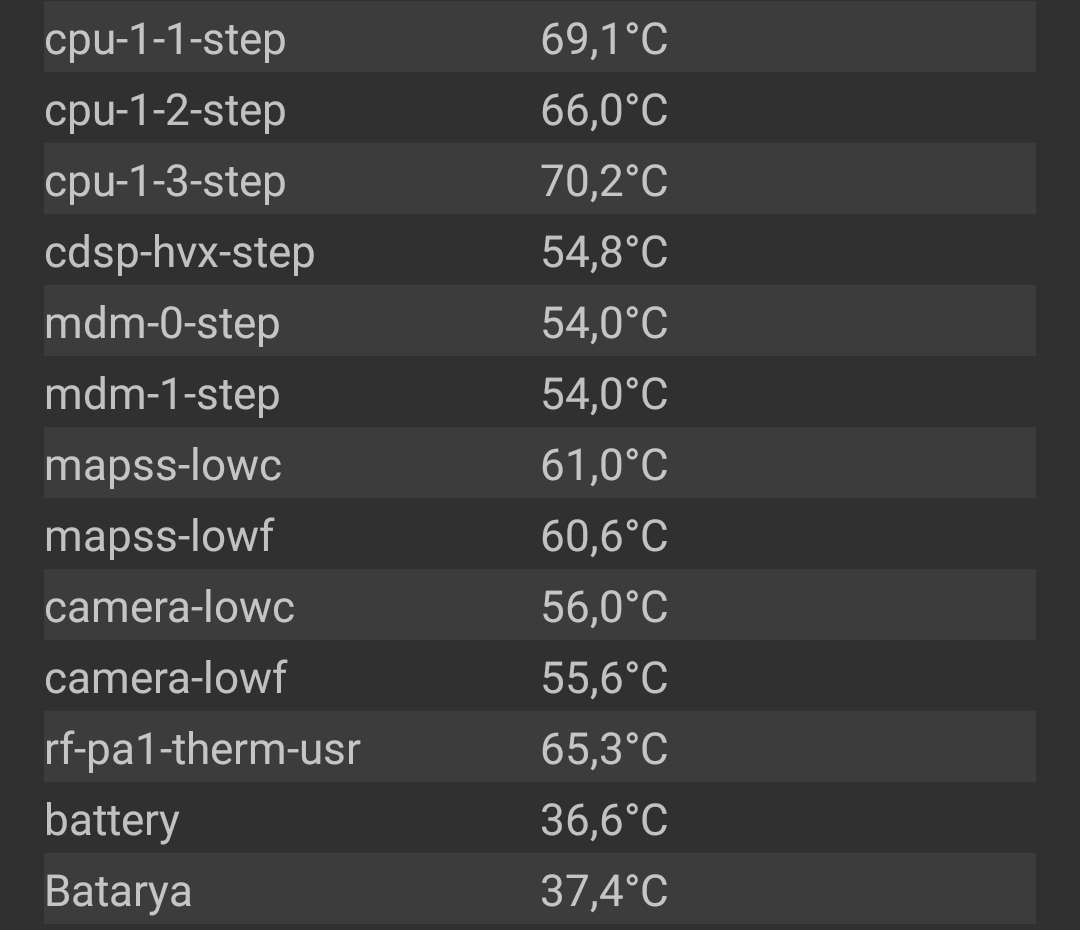Tap the mdm-0-step sensor label
1080x930 pixels.
click(162, 324)
